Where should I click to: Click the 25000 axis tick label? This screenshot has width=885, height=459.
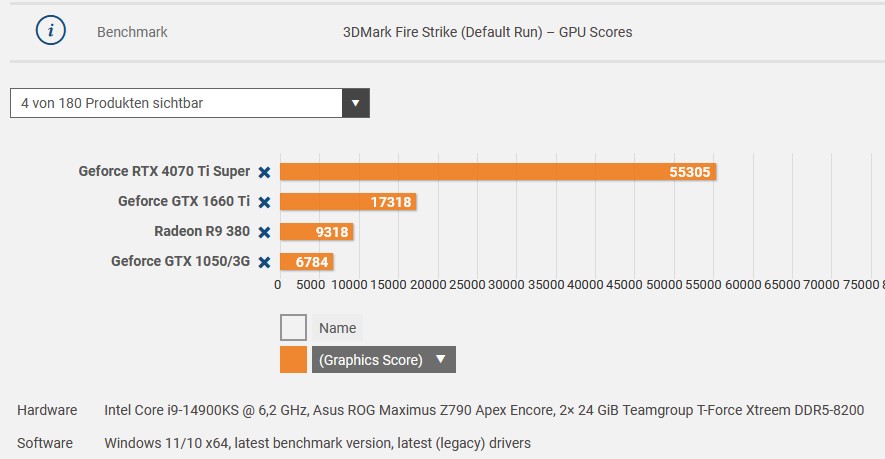pyautogui.click(x=467, y=285)
